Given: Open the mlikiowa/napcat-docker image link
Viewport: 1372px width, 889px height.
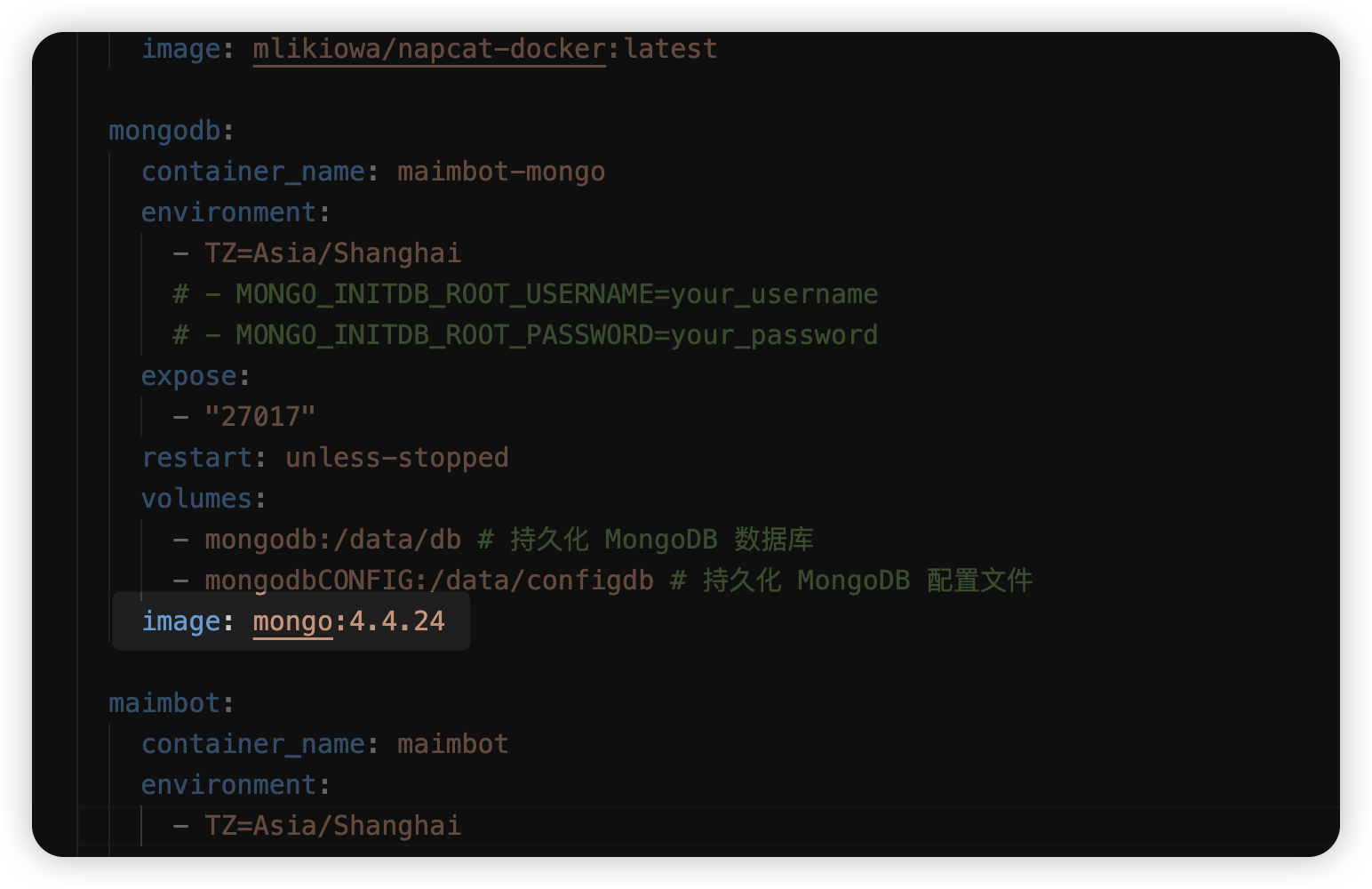Looking at the screenshot, I should pos(428,49).
